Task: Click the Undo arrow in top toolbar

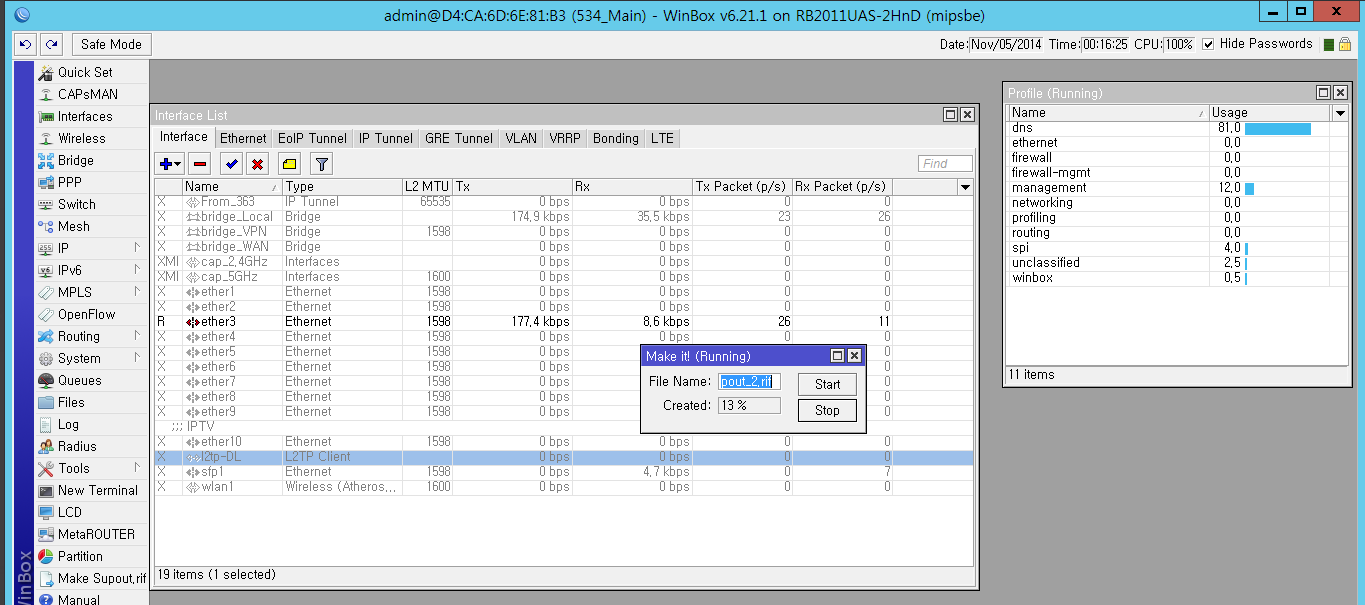Action: [25, 44]
